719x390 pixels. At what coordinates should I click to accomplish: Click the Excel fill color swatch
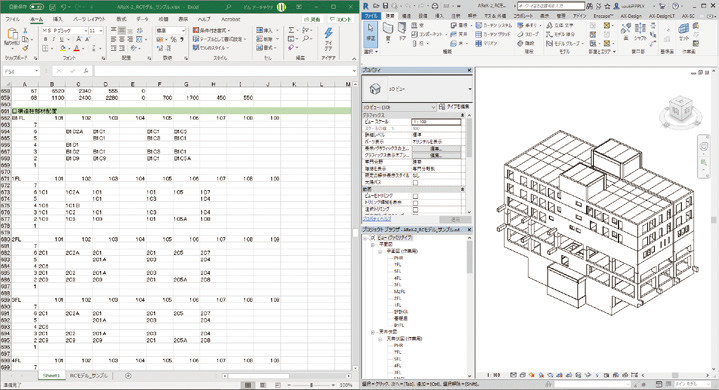63,49
